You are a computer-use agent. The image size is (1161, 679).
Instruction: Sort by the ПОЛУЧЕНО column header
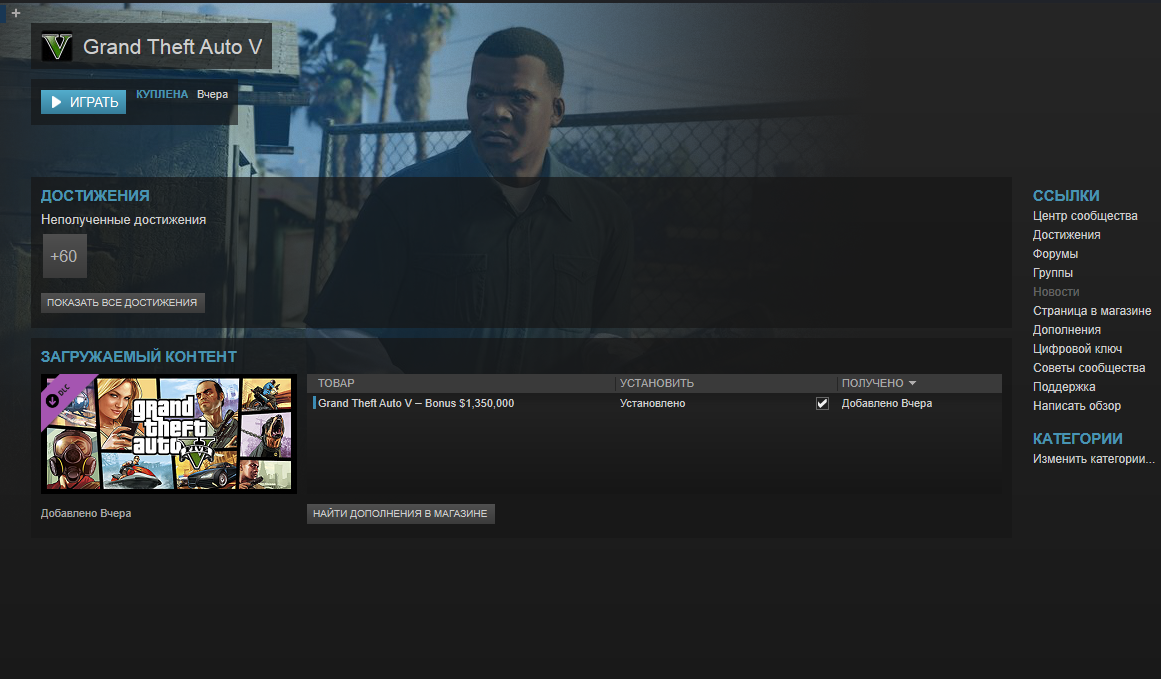tap(872, 383)
